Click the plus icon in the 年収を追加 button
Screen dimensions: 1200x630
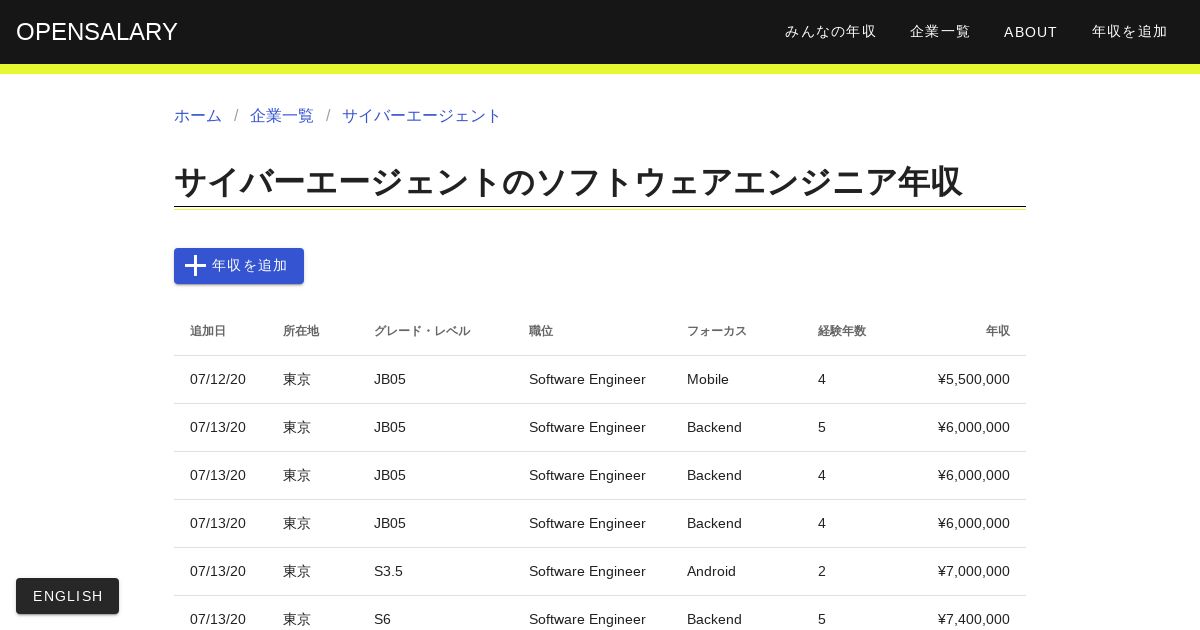pyautogui.click(x=195, y=266)
